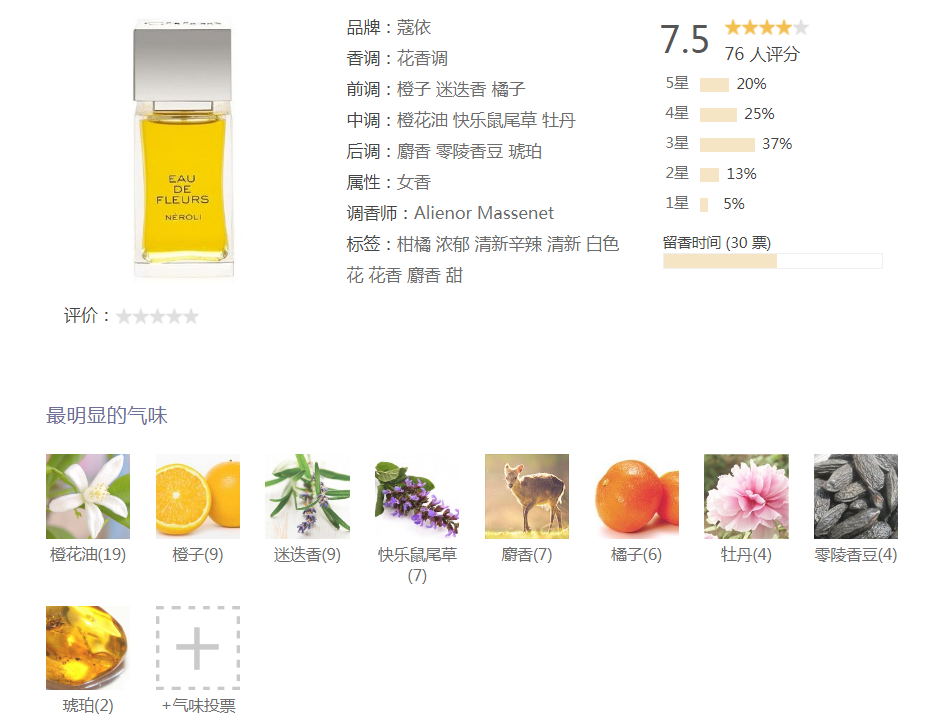This screenshot has height=724, width=935.
Task: Select the 琥珀 amber image
Action: click(88, 648)
